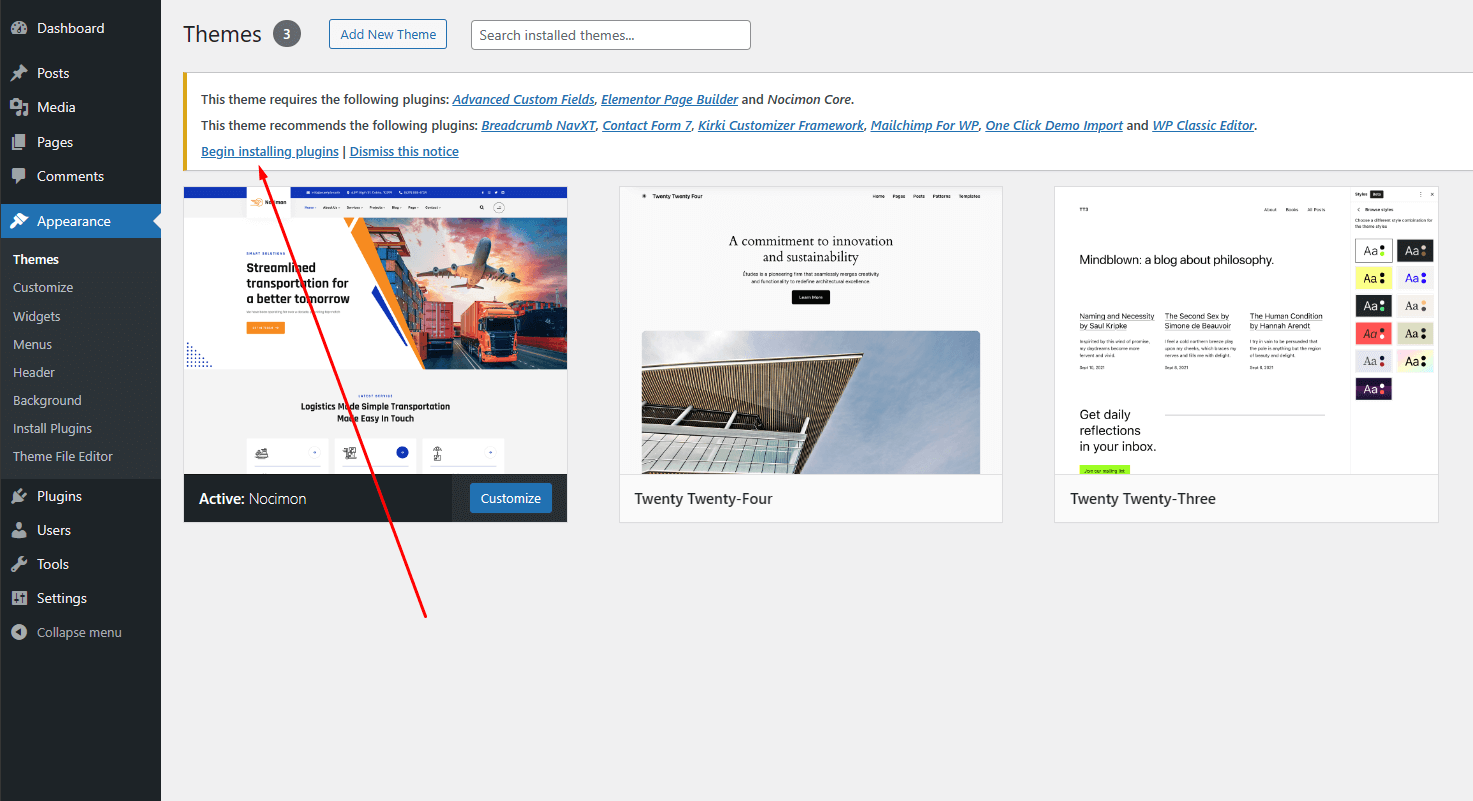
Task: Click Begin installing plugins link
Action: [270, 151]
